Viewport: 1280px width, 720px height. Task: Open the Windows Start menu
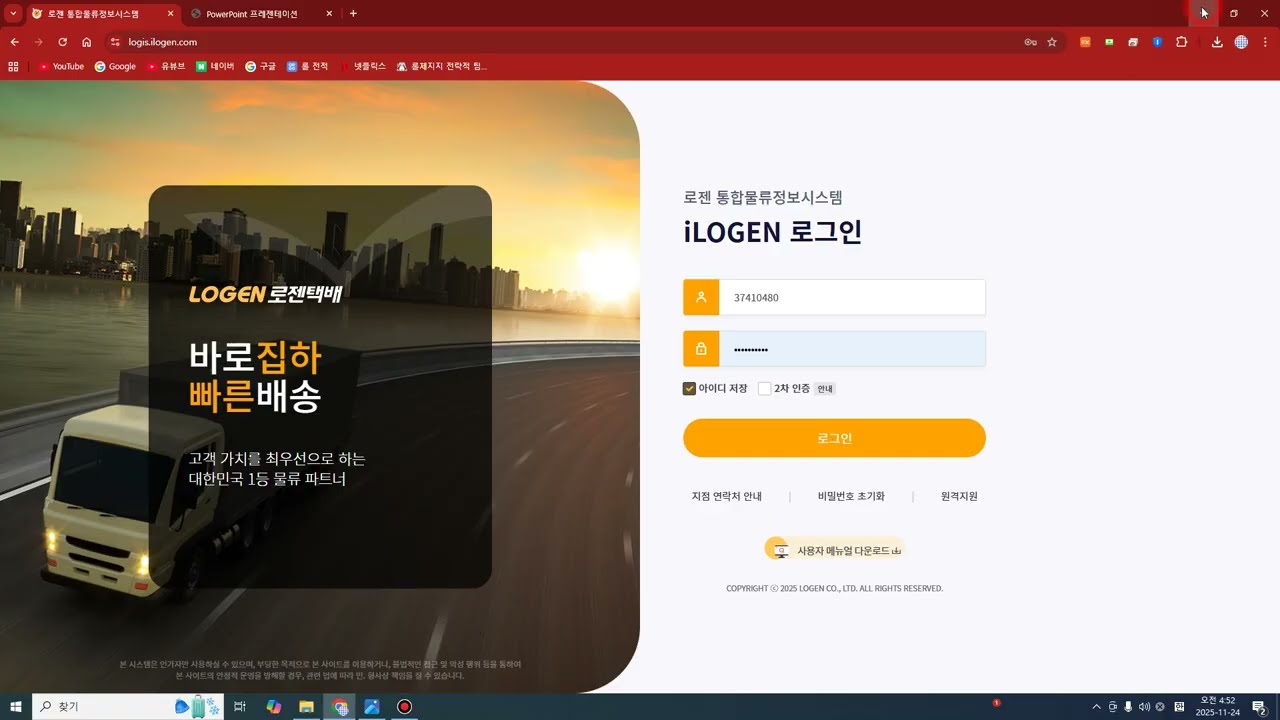(16, 707)
